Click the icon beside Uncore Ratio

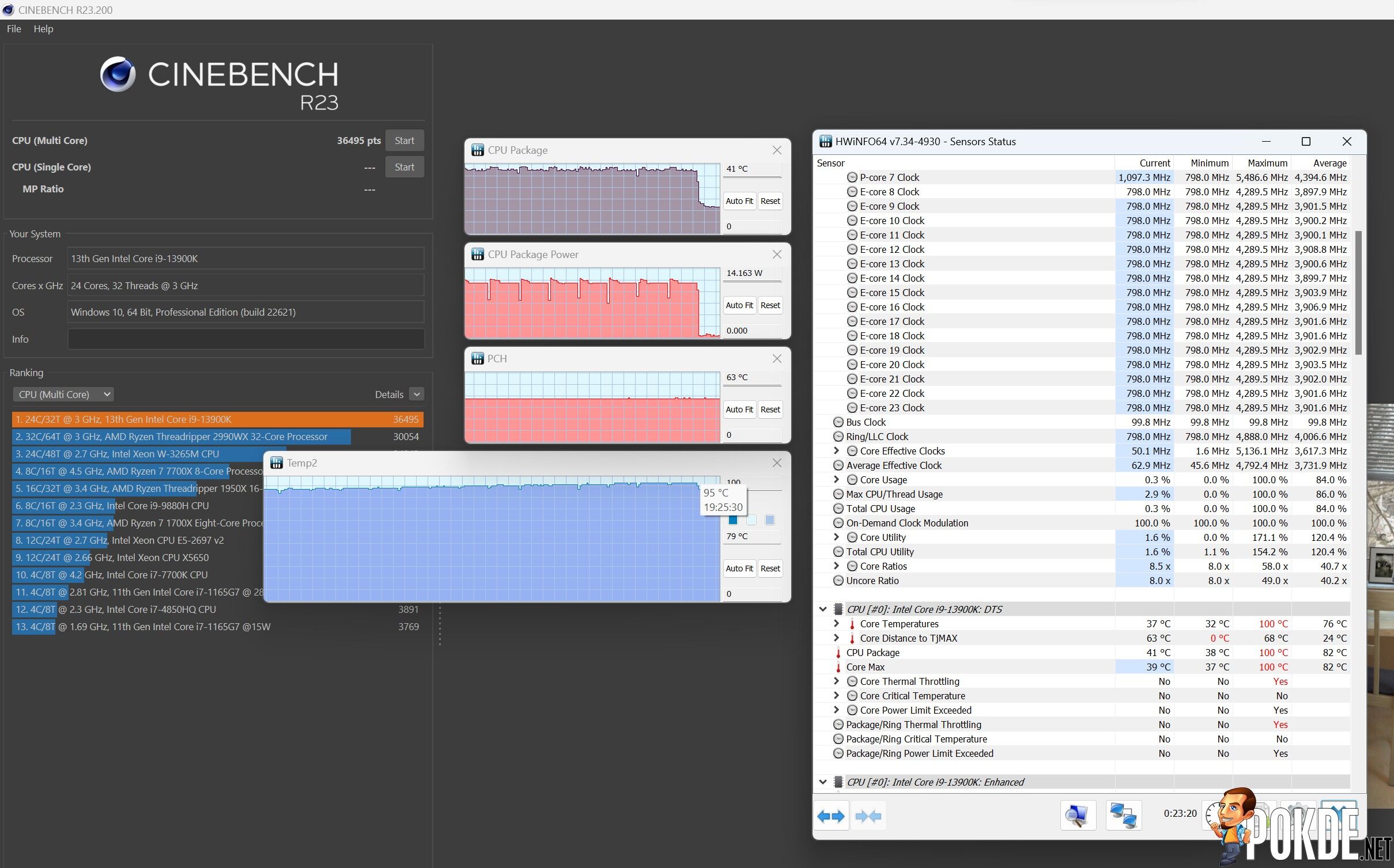click(838, 581)
